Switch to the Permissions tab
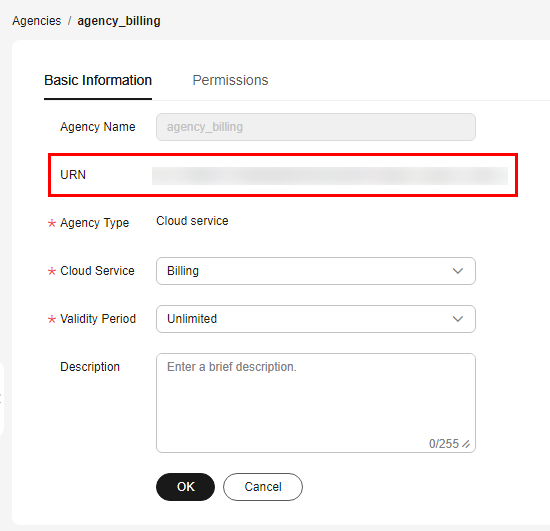This screenshot has height=531, width=550. [230, 80]
